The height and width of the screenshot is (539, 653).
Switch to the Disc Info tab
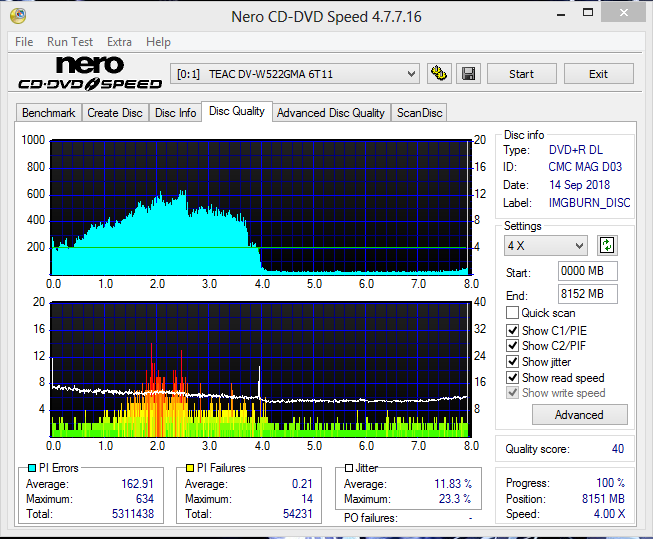175,113
